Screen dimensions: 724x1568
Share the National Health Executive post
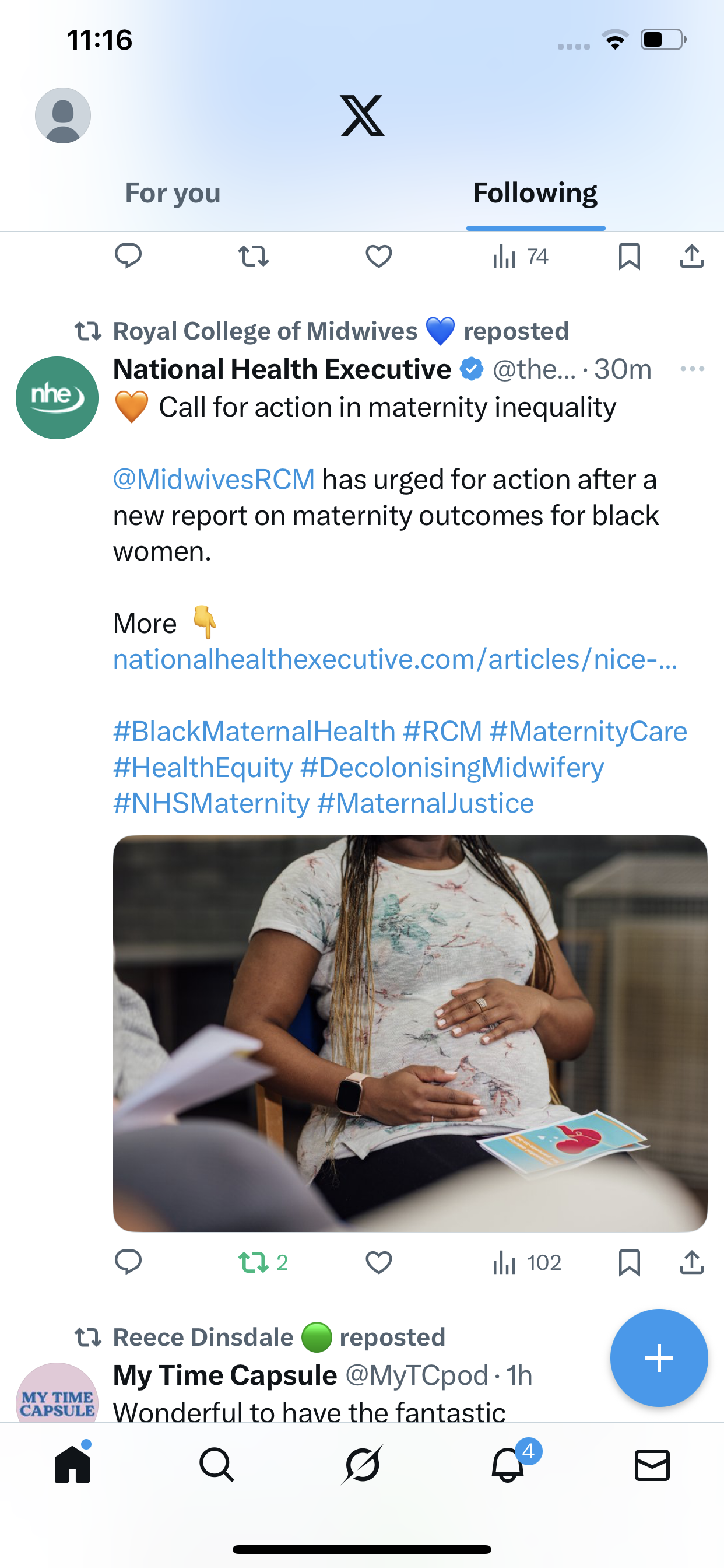[x=692, y=1262]
